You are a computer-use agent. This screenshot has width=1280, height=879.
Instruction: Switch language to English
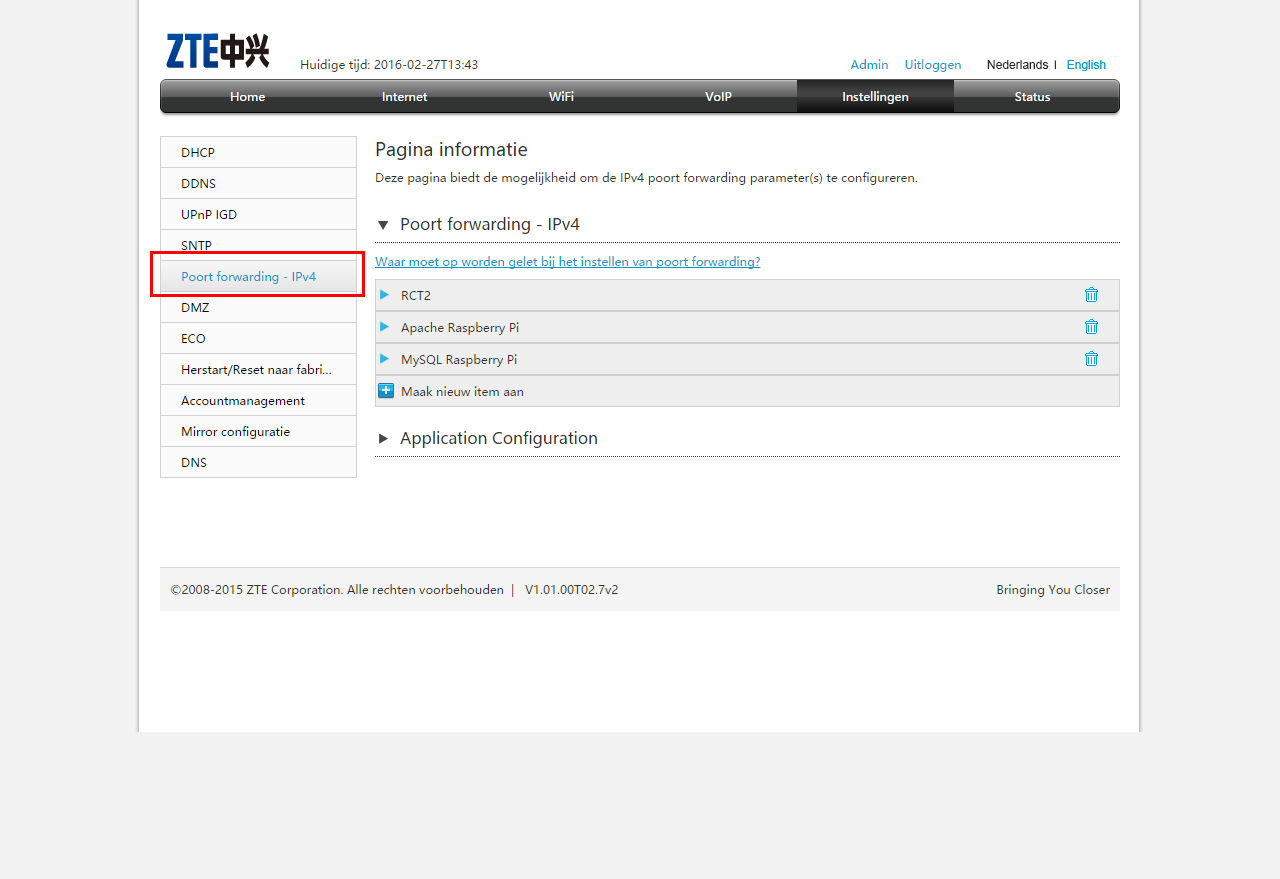[x=1086, y=64]
